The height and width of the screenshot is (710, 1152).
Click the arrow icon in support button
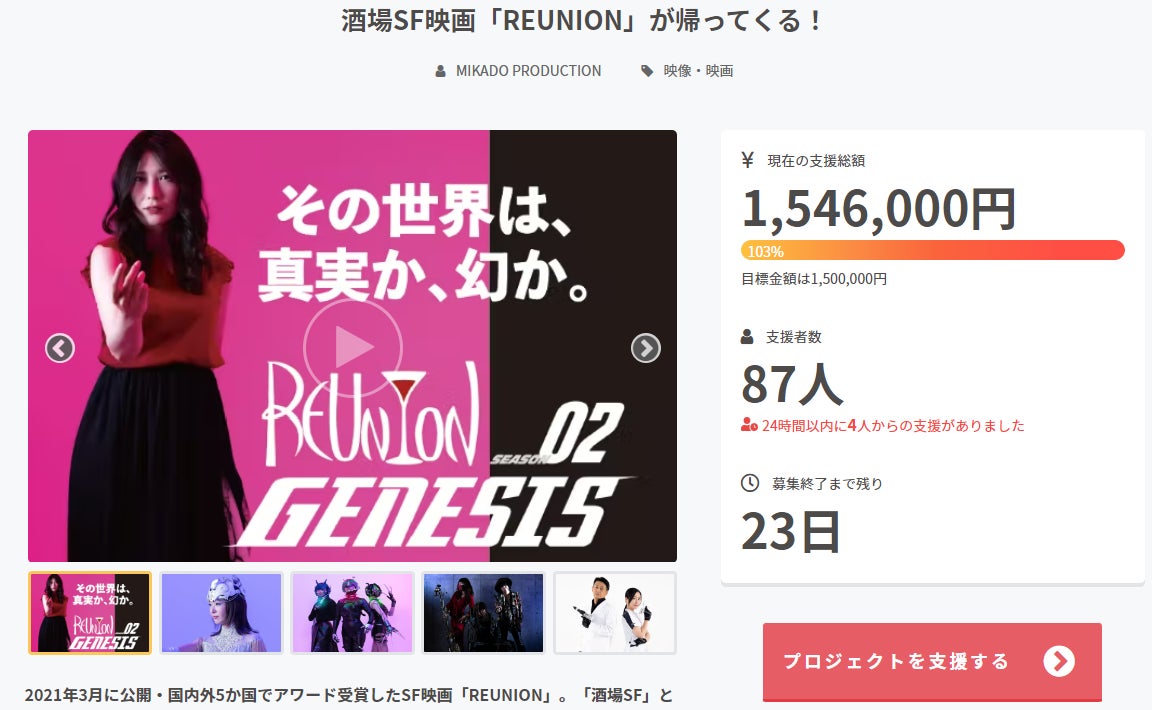point(1059,661)
